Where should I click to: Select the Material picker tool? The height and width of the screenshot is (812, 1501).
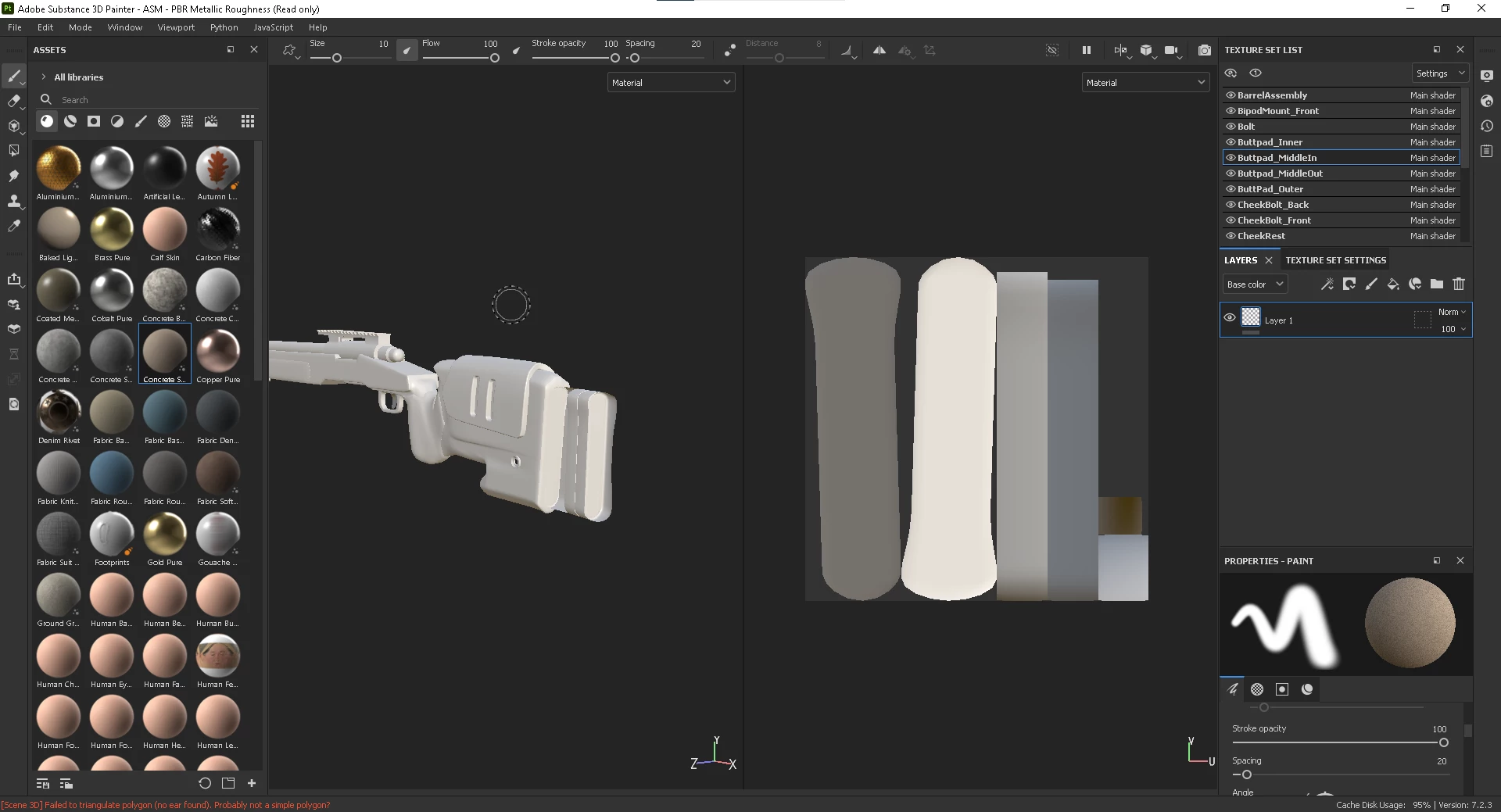click(14, 226)
